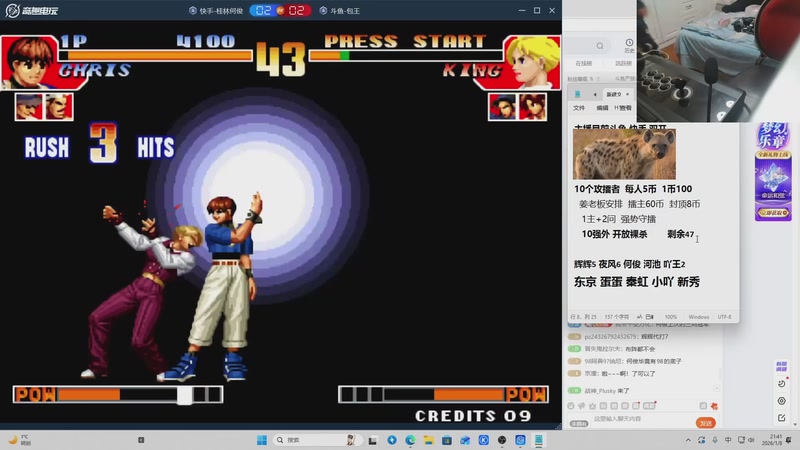Click the webcam feed showing the arcade stick

point(718,61)
